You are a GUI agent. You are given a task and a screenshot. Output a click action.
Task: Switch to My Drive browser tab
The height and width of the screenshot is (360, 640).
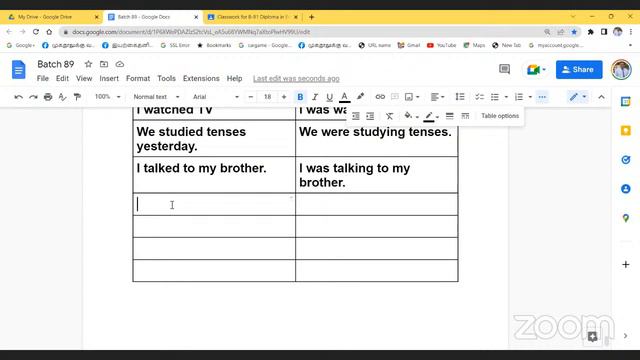pos(52,17)
